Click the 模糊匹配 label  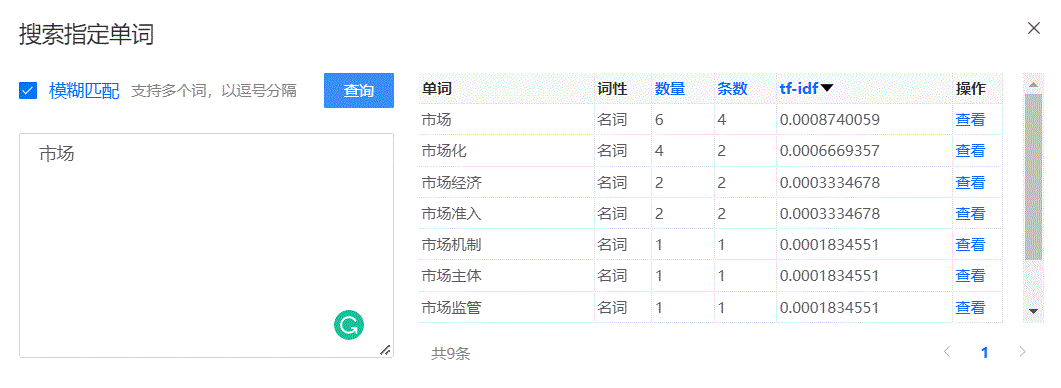[84, 91]
